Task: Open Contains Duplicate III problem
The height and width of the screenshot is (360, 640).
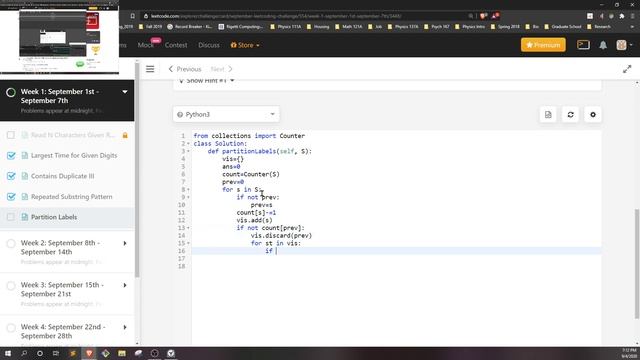Action: (62, 176)
